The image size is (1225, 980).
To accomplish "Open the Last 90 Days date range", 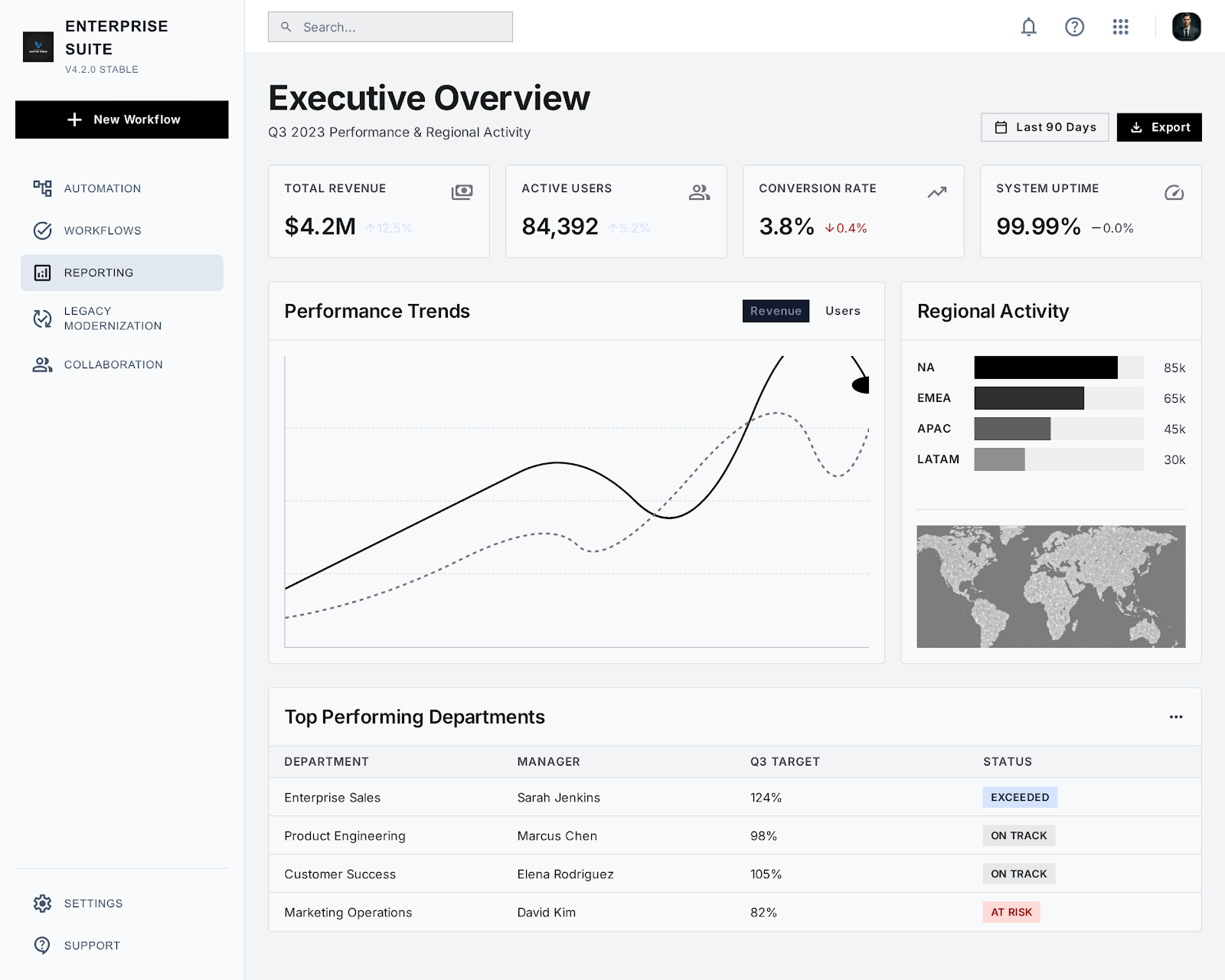I will pos(1044,127).
